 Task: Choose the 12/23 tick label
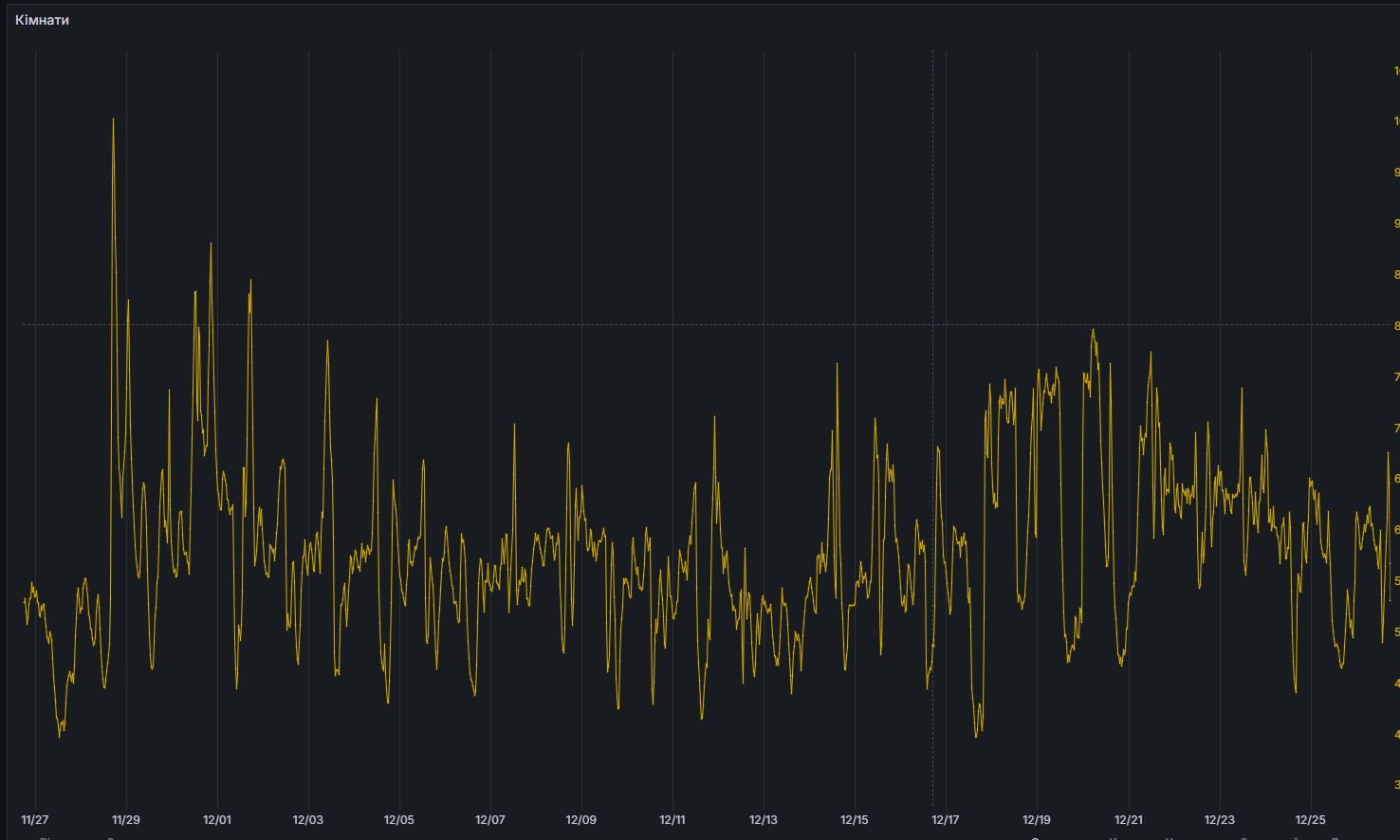(x=1220, y=820)
